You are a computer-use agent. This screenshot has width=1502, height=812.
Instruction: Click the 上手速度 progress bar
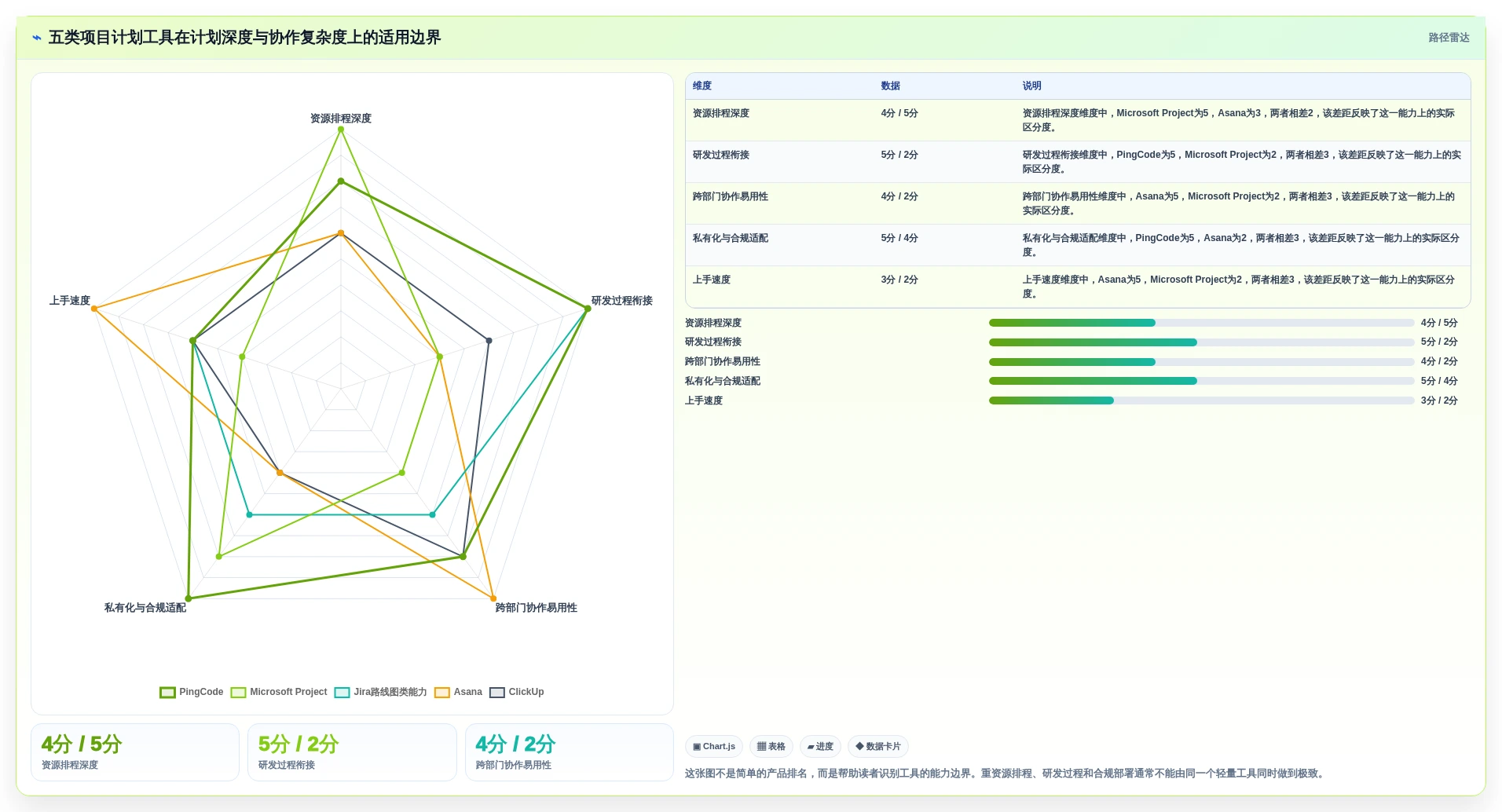point(1201,401)
